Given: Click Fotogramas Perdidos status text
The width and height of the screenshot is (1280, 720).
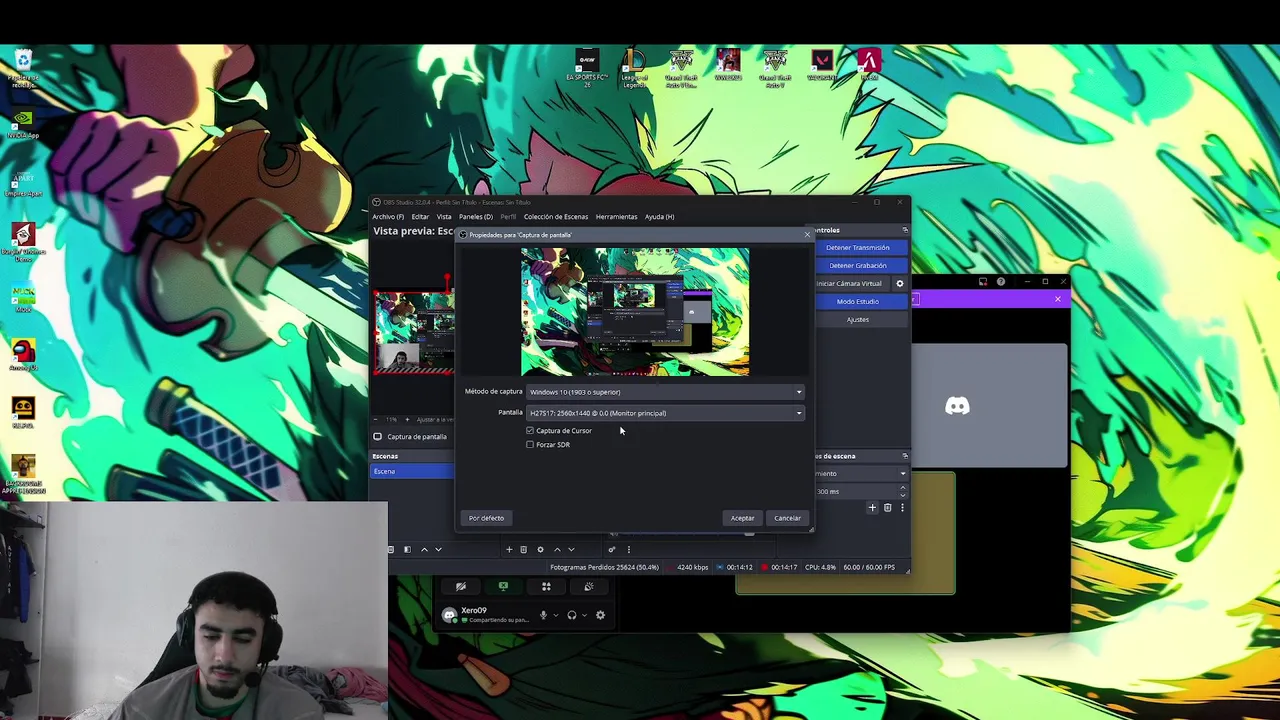Looking at the screenshot, I should pyautogui.click(x=604, y=567).
